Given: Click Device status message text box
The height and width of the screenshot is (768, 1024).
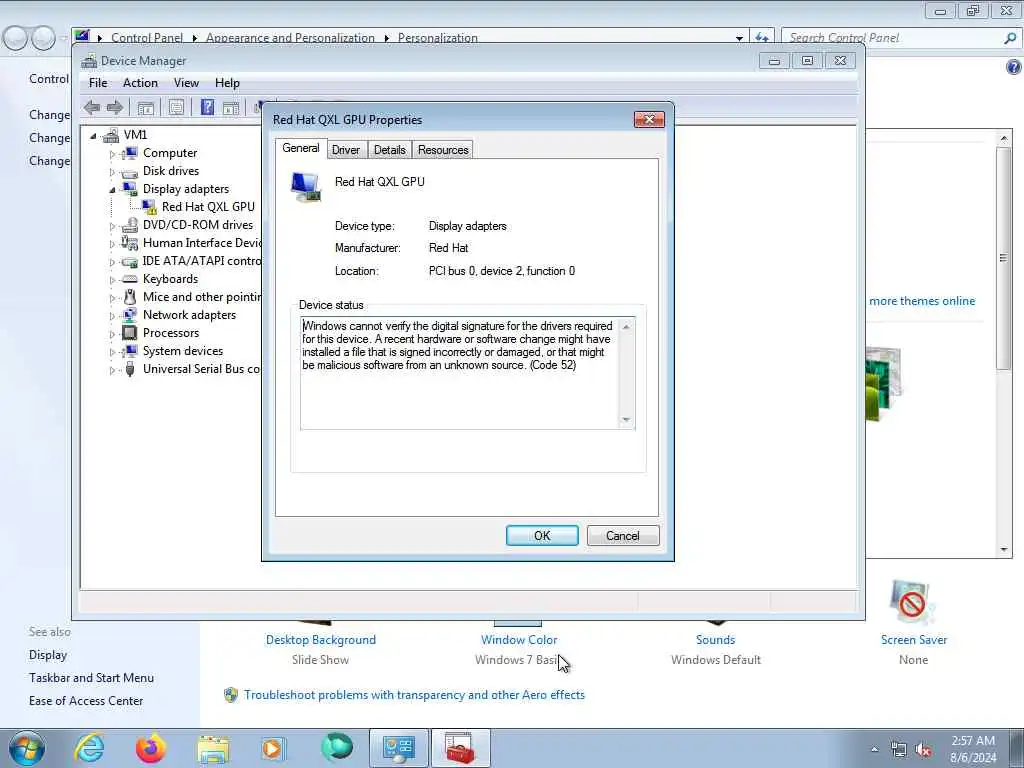Looking at the screenshot, I should point(460,373).
